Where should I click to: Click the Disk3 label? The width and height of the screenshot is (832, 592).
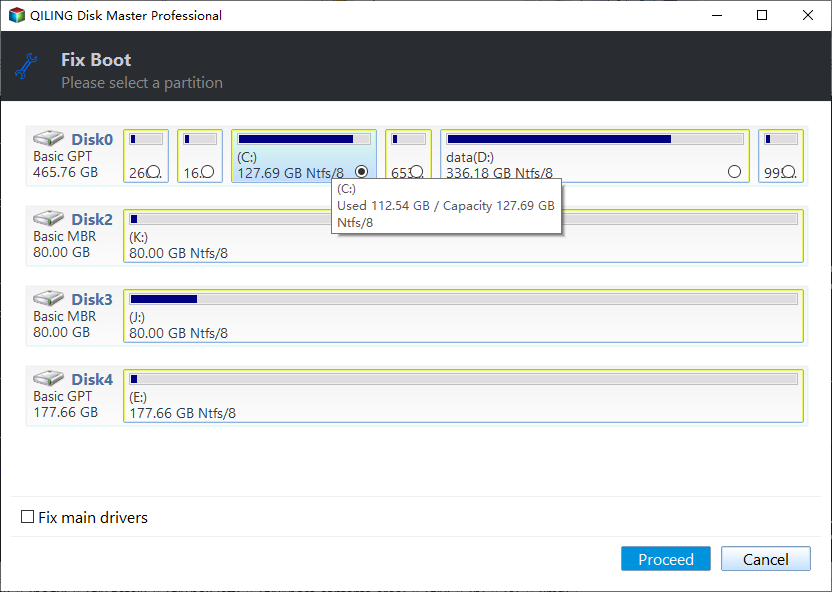tap(92, 299)
